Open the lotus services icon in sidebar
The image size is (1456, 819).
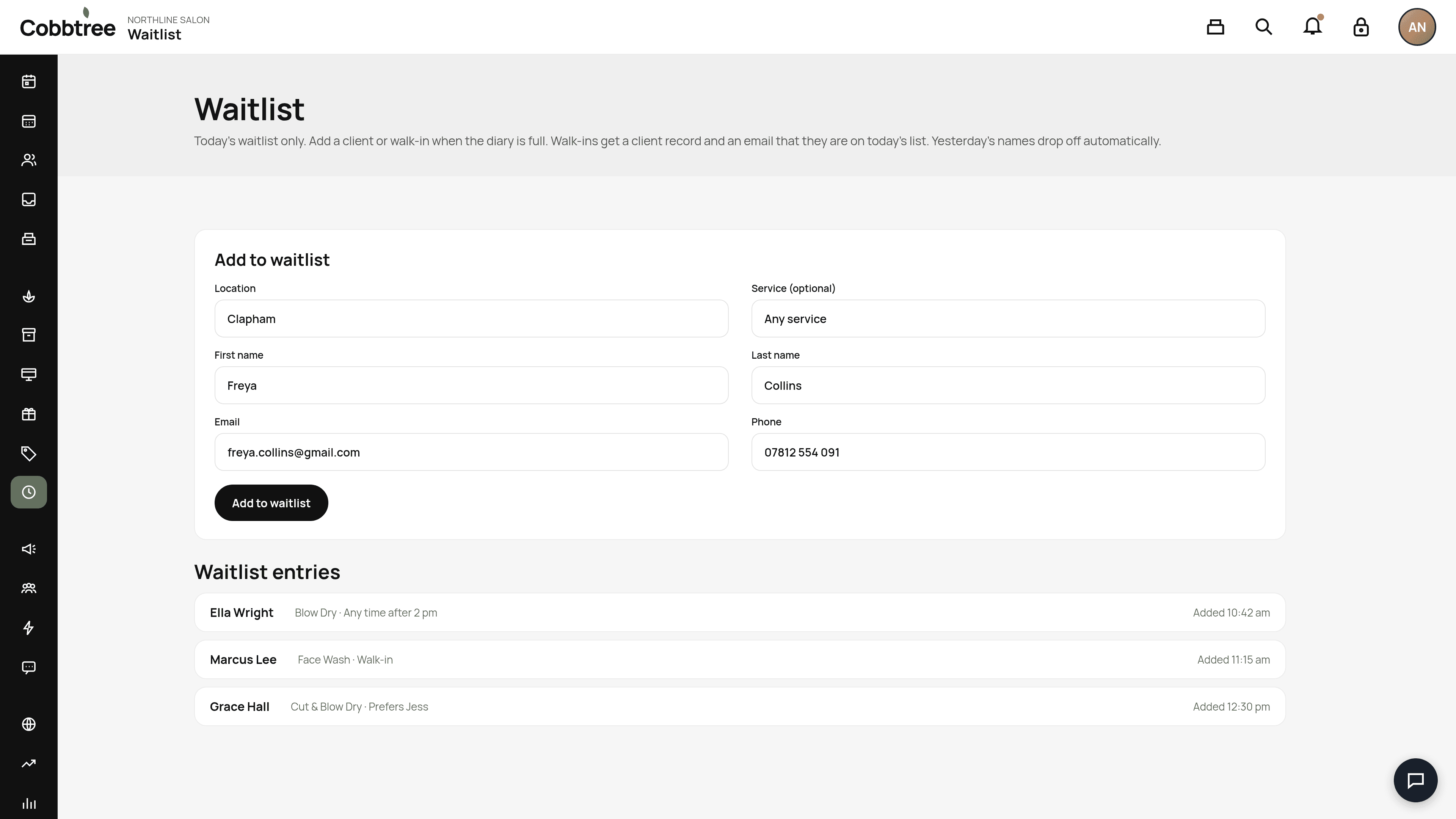(x=29, y=296)
